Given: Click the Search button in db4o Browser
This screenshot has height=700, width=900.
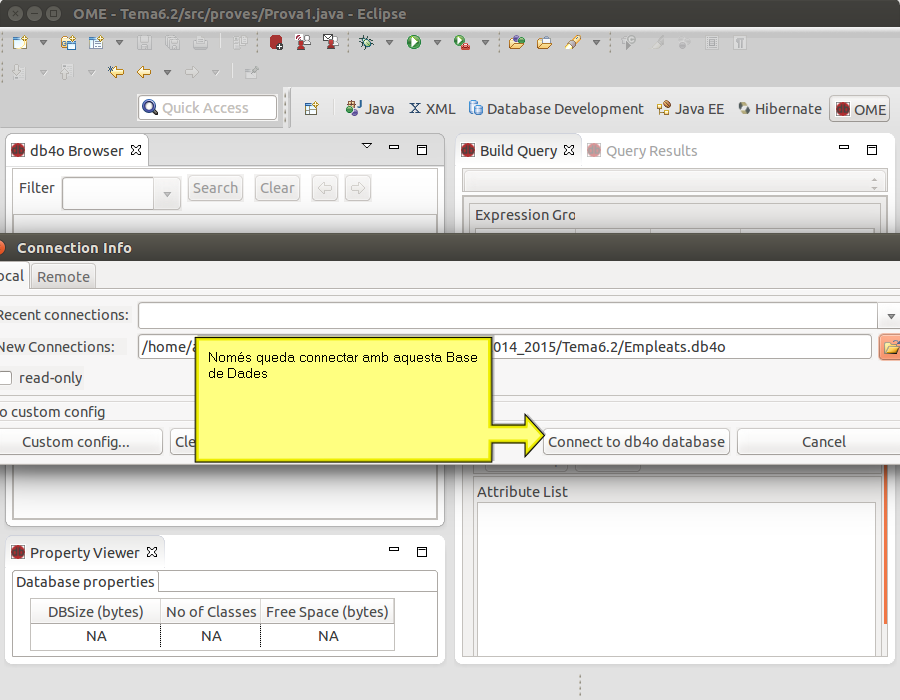Looking at the screenshot, I should coord(215,188).
